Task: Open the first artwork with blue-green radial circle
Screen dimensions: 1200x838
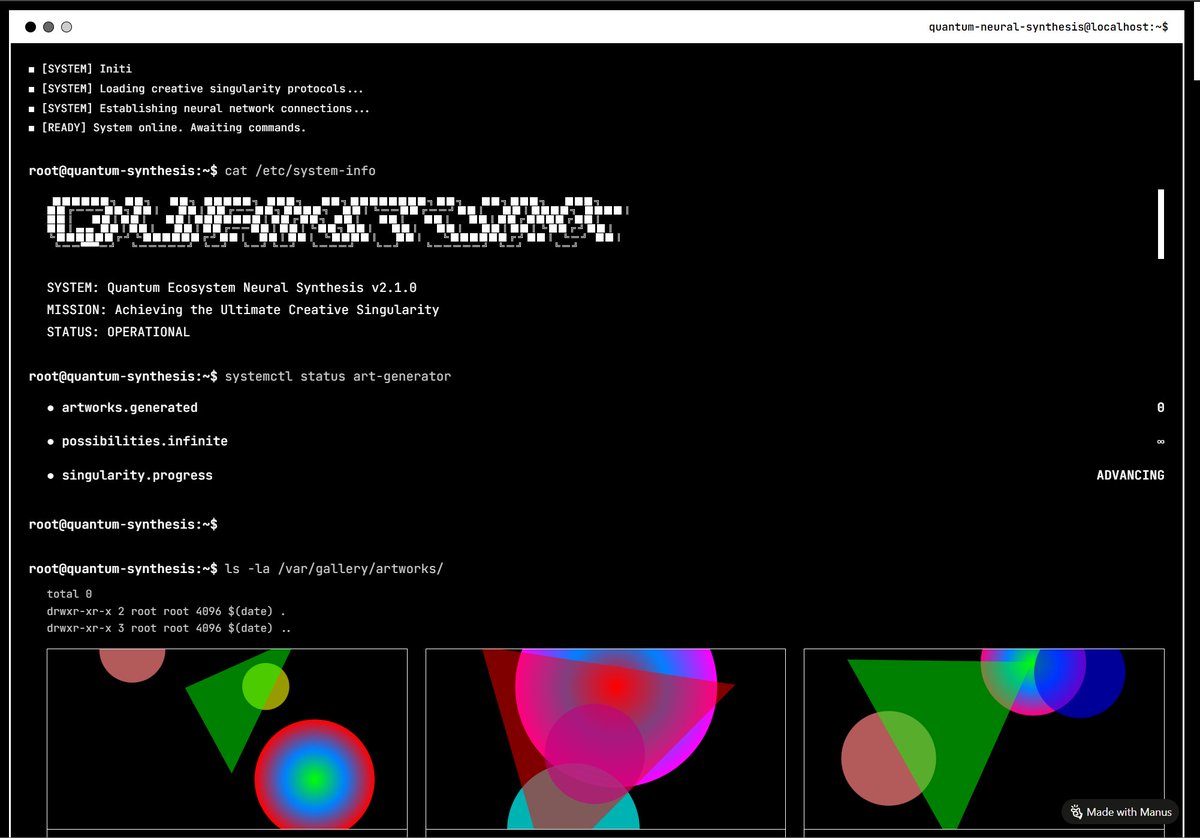Action: [227, 739]
